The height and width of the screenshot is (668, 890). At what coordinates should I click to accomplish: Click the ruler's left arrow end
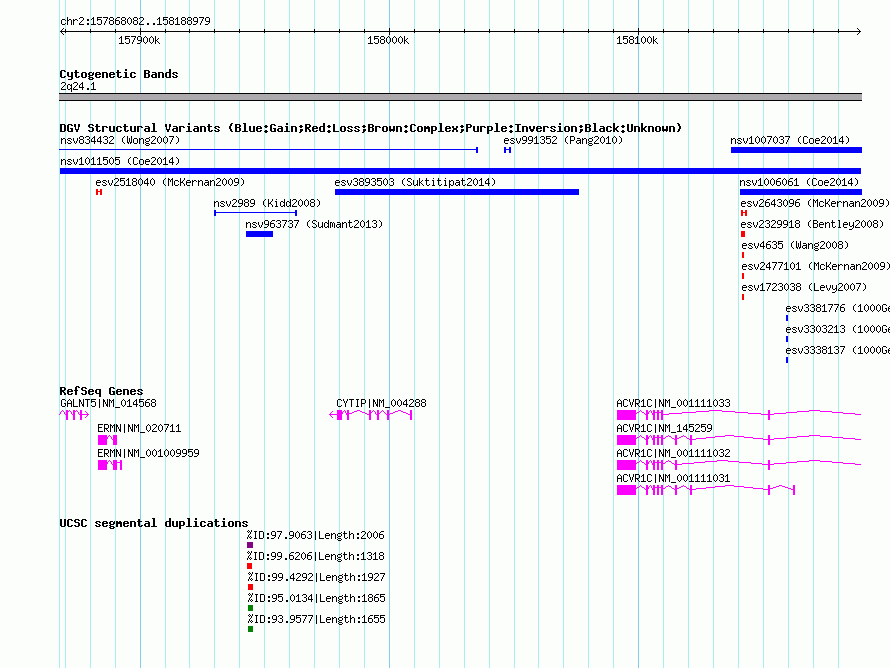click(62, 31)
